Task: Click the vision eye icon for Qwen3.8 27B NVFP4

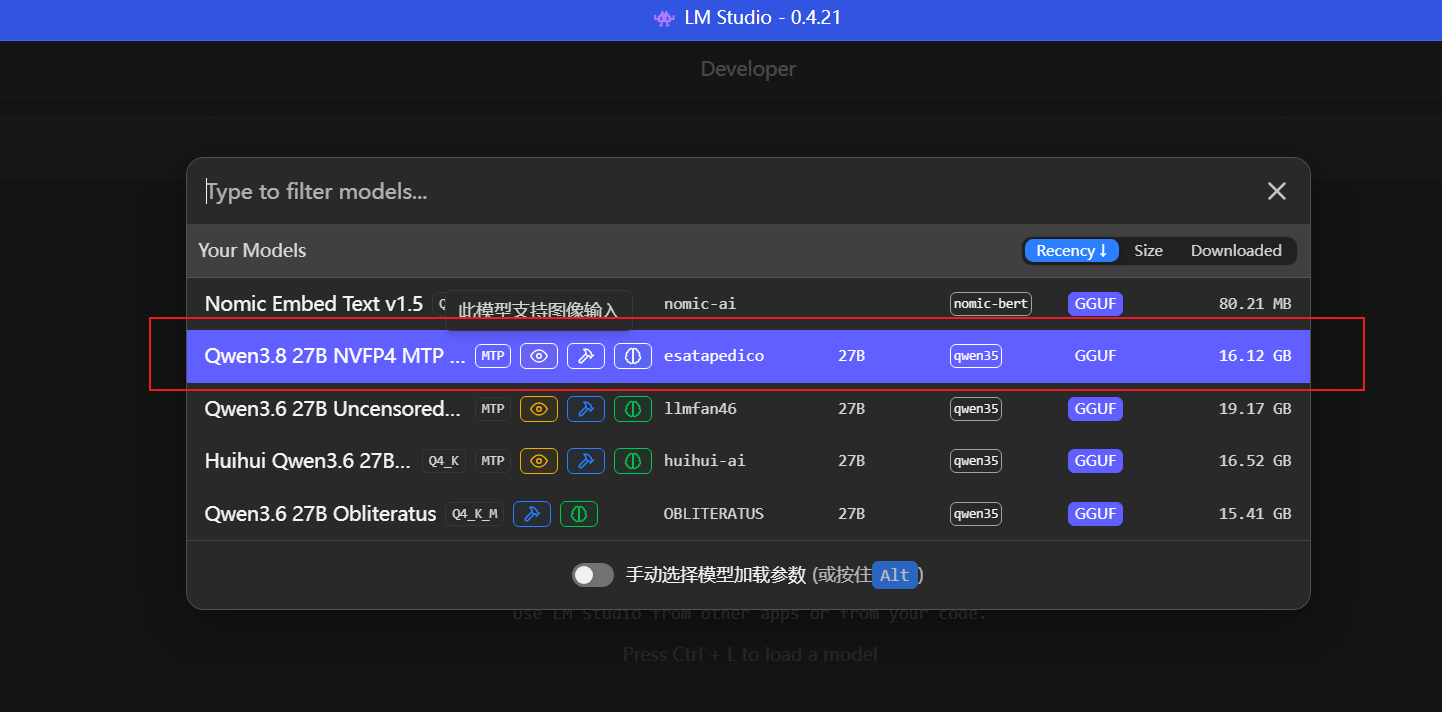Action: 539,356
